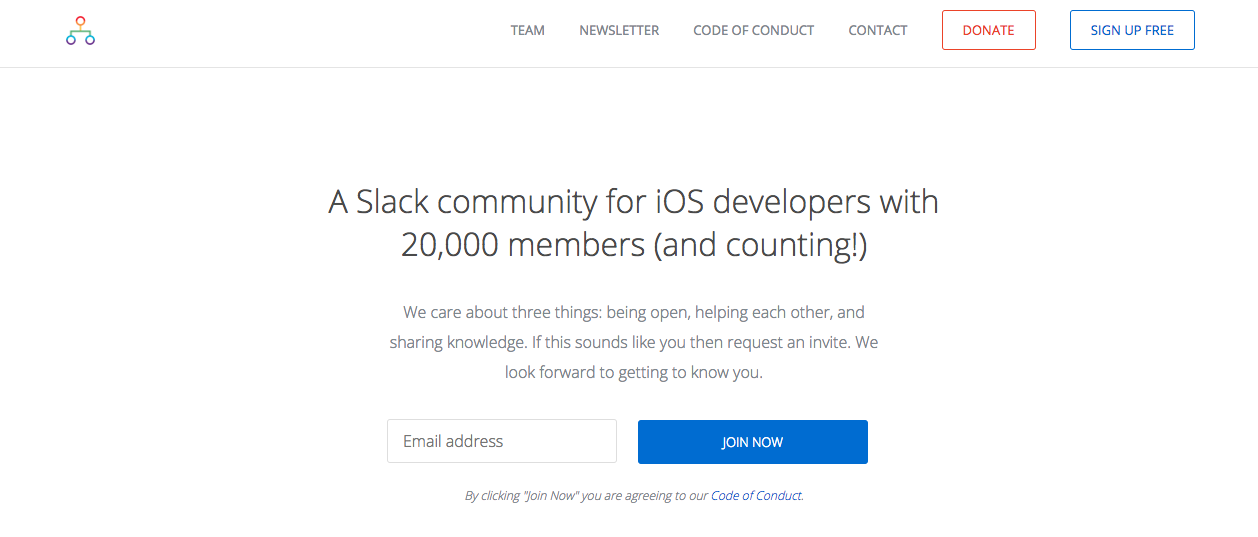Click the "sharing knowledge" paragraph line
This screenshot has width=1258, height=537.
(x=455, y=342)
